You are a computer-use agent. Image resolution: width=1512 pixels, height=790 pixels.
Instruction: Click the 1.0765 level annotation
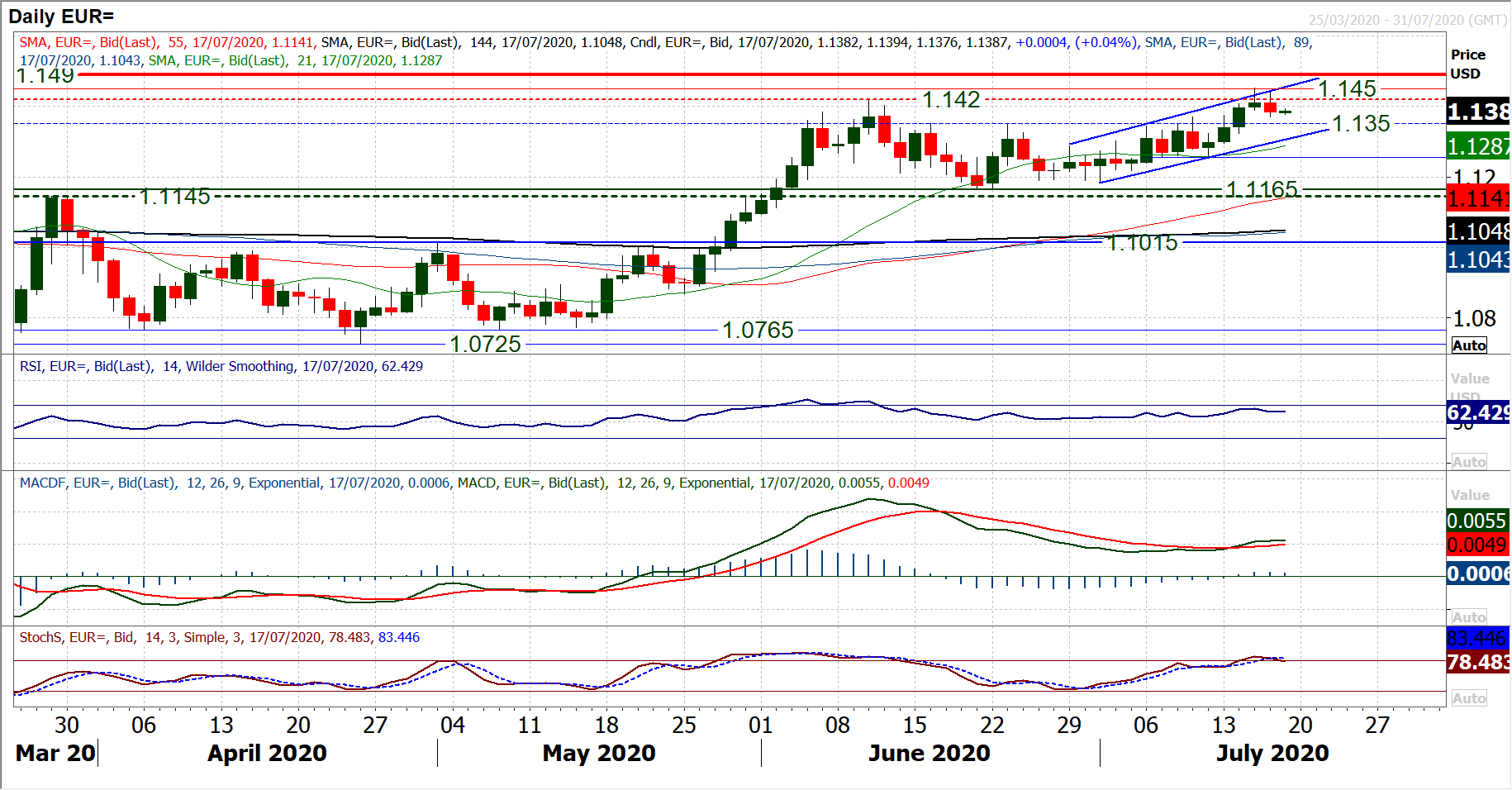click(758, 331)
